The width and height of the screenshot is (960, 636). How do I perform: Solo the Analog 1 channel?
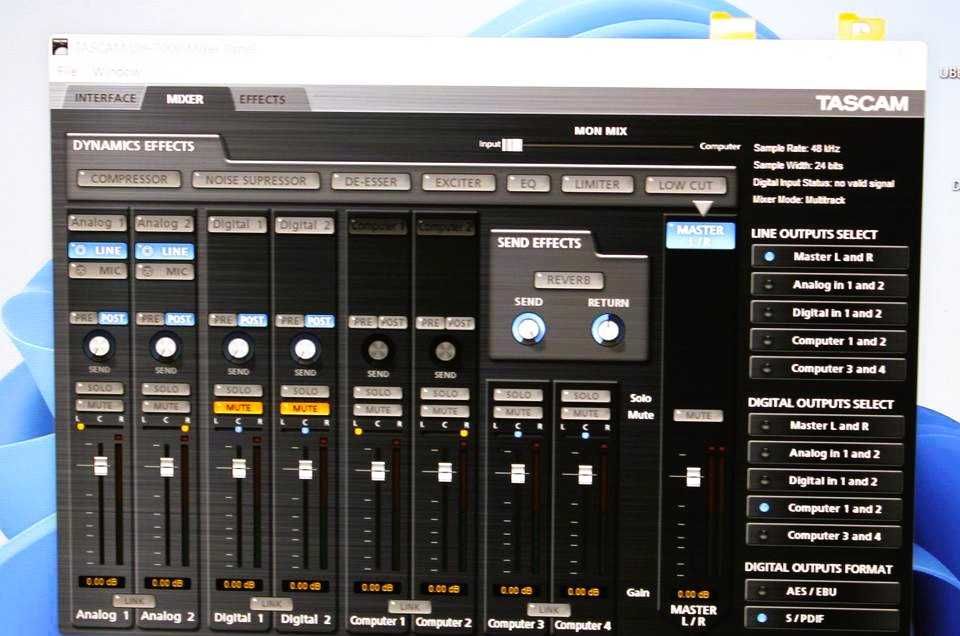point(100,387)
